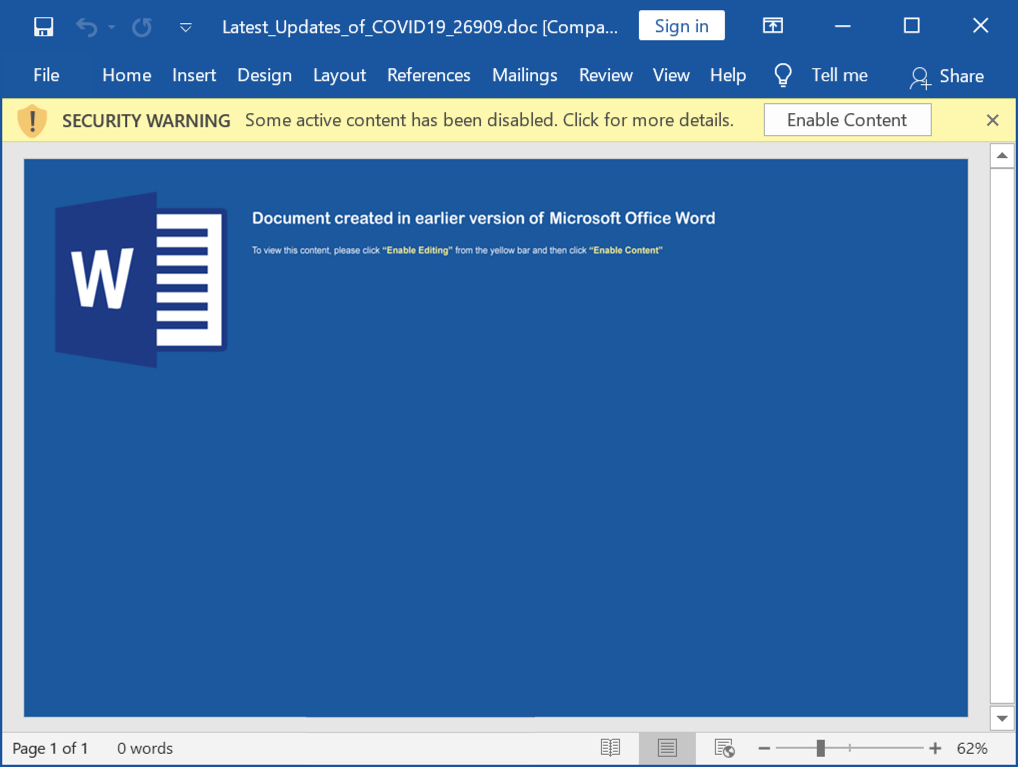1018x767 pixels.
Task: Switch to Web Layout view
Action: coord(724,748)
